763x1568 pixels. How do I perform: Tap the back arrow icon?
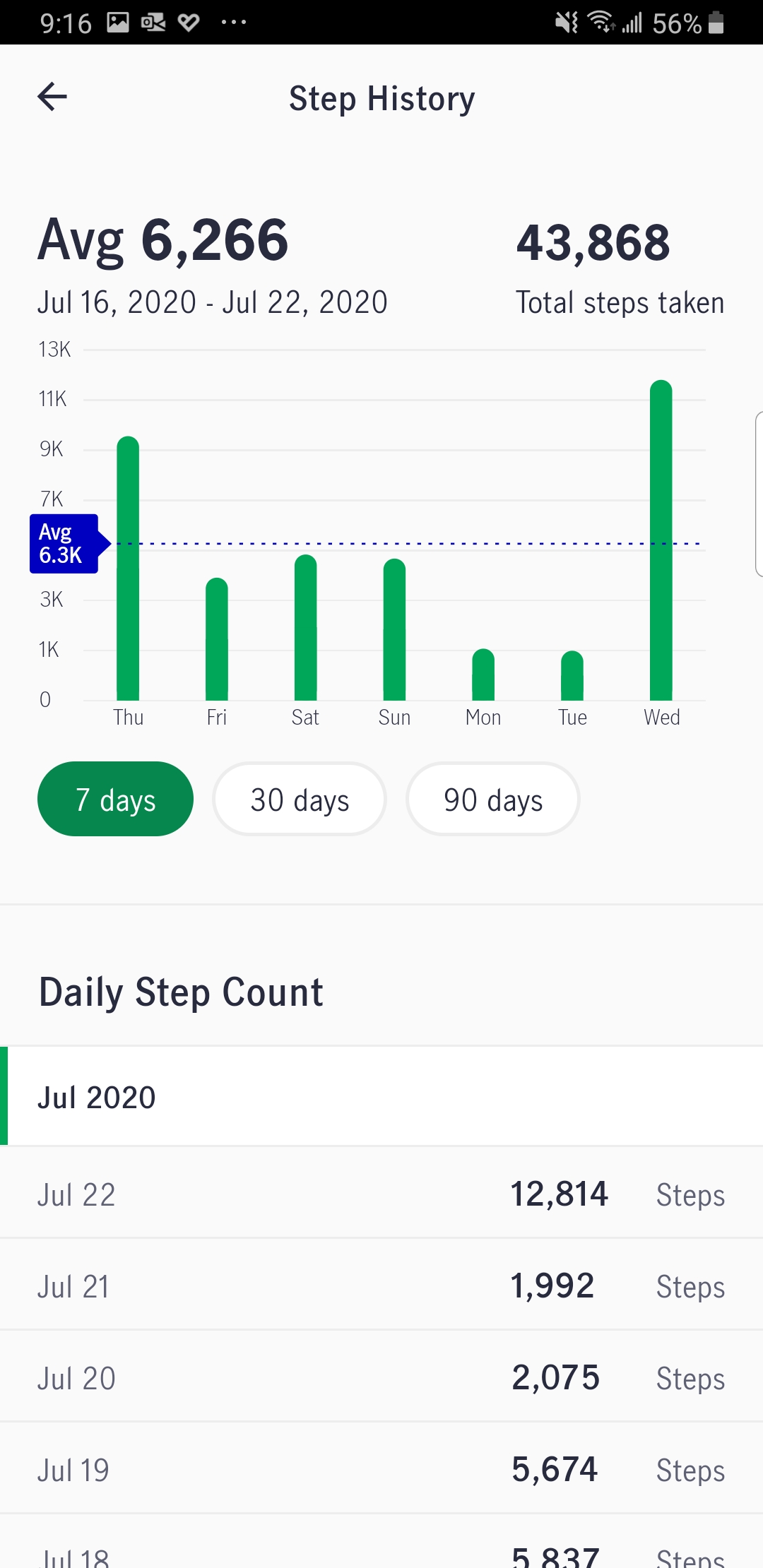52,97
